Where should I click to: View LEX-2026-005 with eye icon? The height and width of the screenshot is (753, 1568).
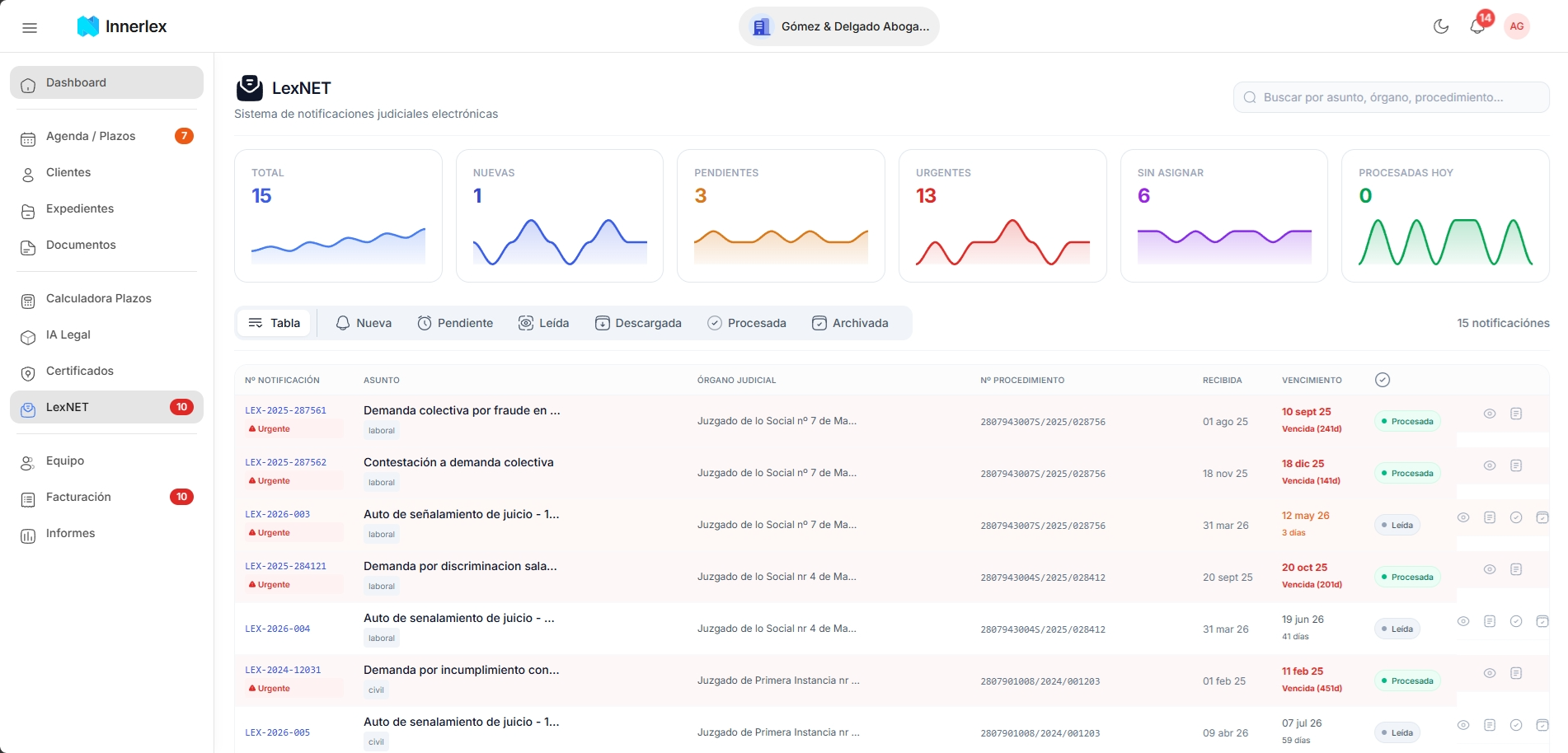pyautogui.click(x=1463, y=725)
